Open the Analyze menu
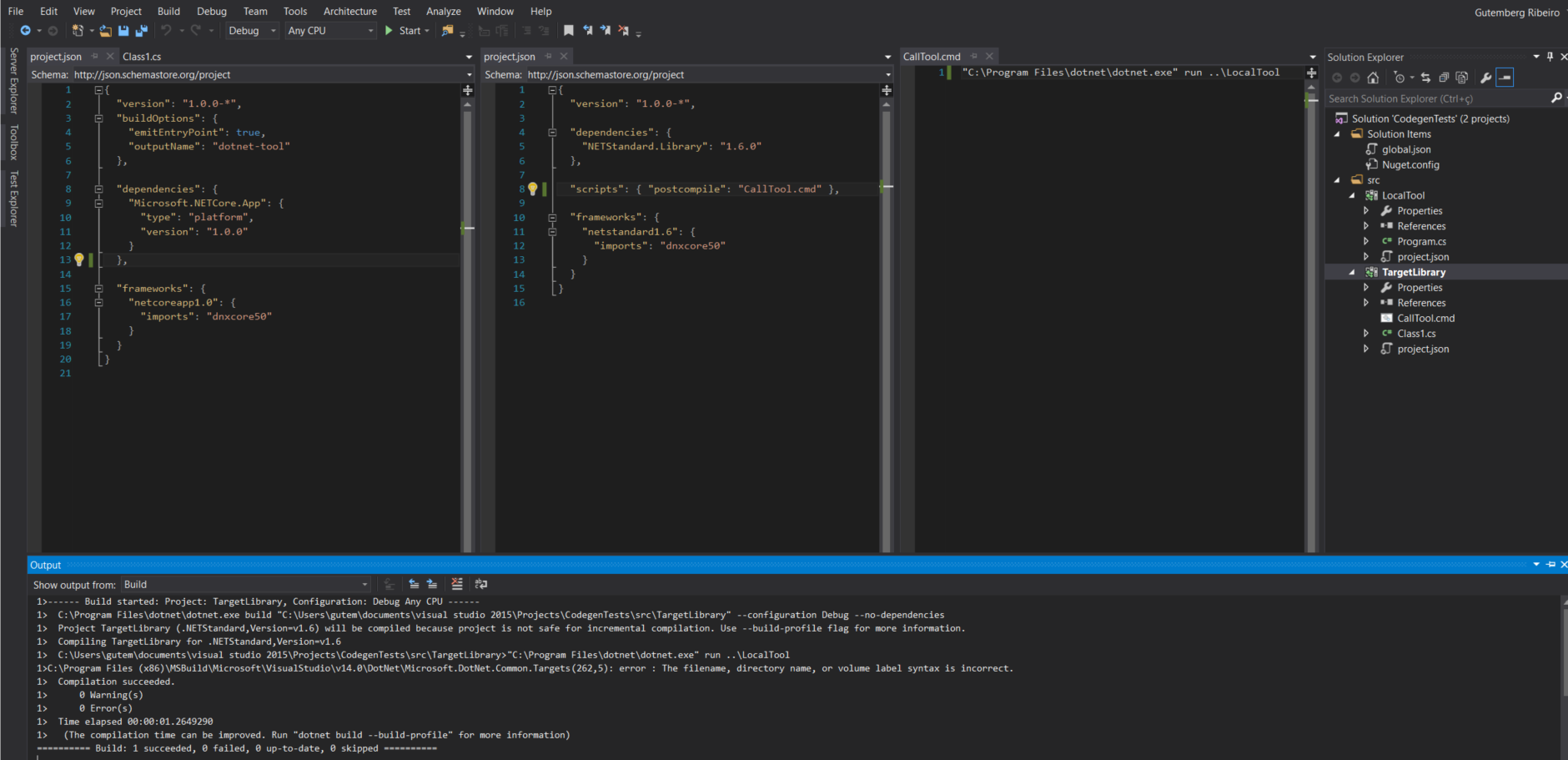This screenshot has width=1568, height=760. pyautogui.click(x=444, y=11)
